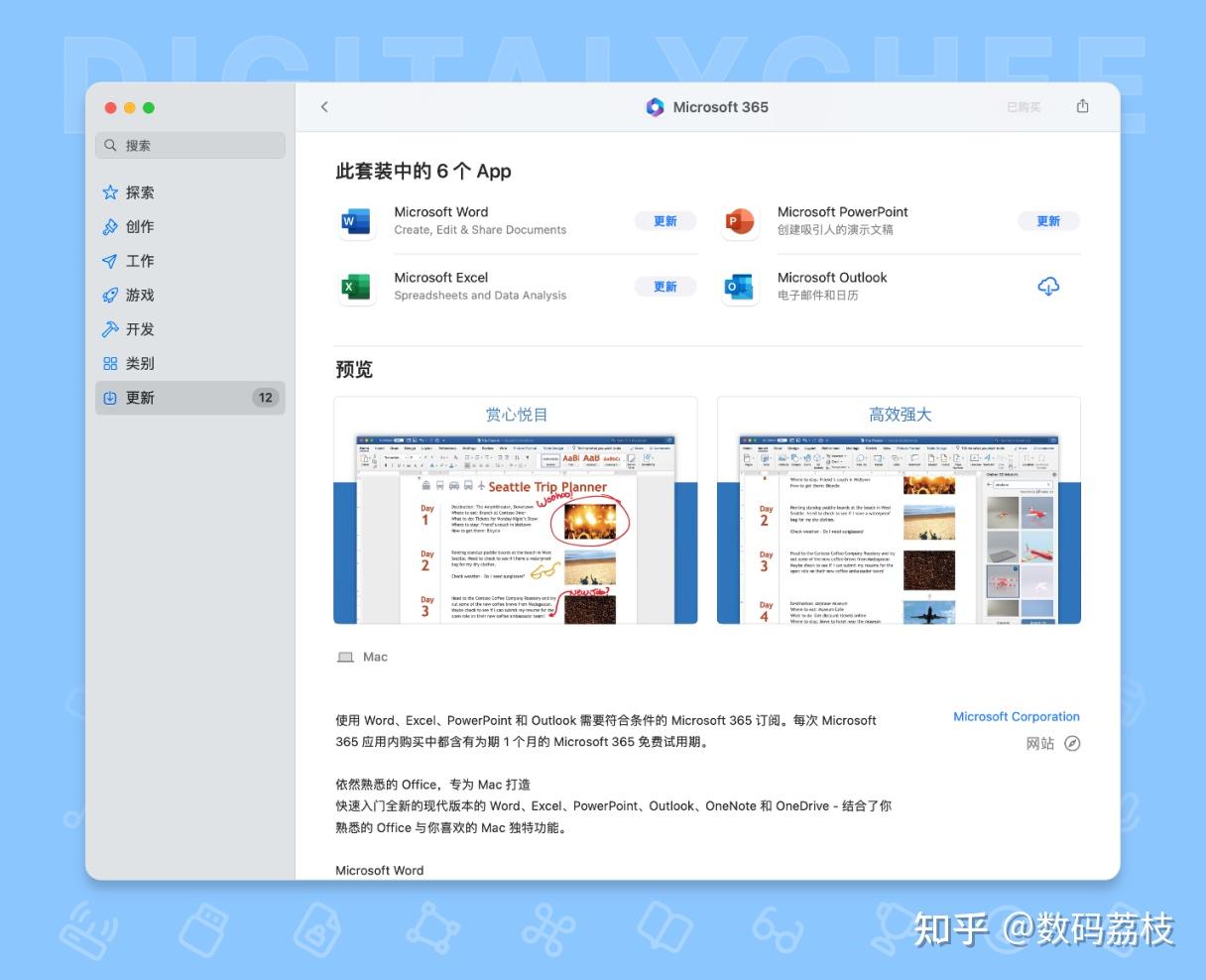
Task: Select the 工作 paper plane icon
Action: 110,261
